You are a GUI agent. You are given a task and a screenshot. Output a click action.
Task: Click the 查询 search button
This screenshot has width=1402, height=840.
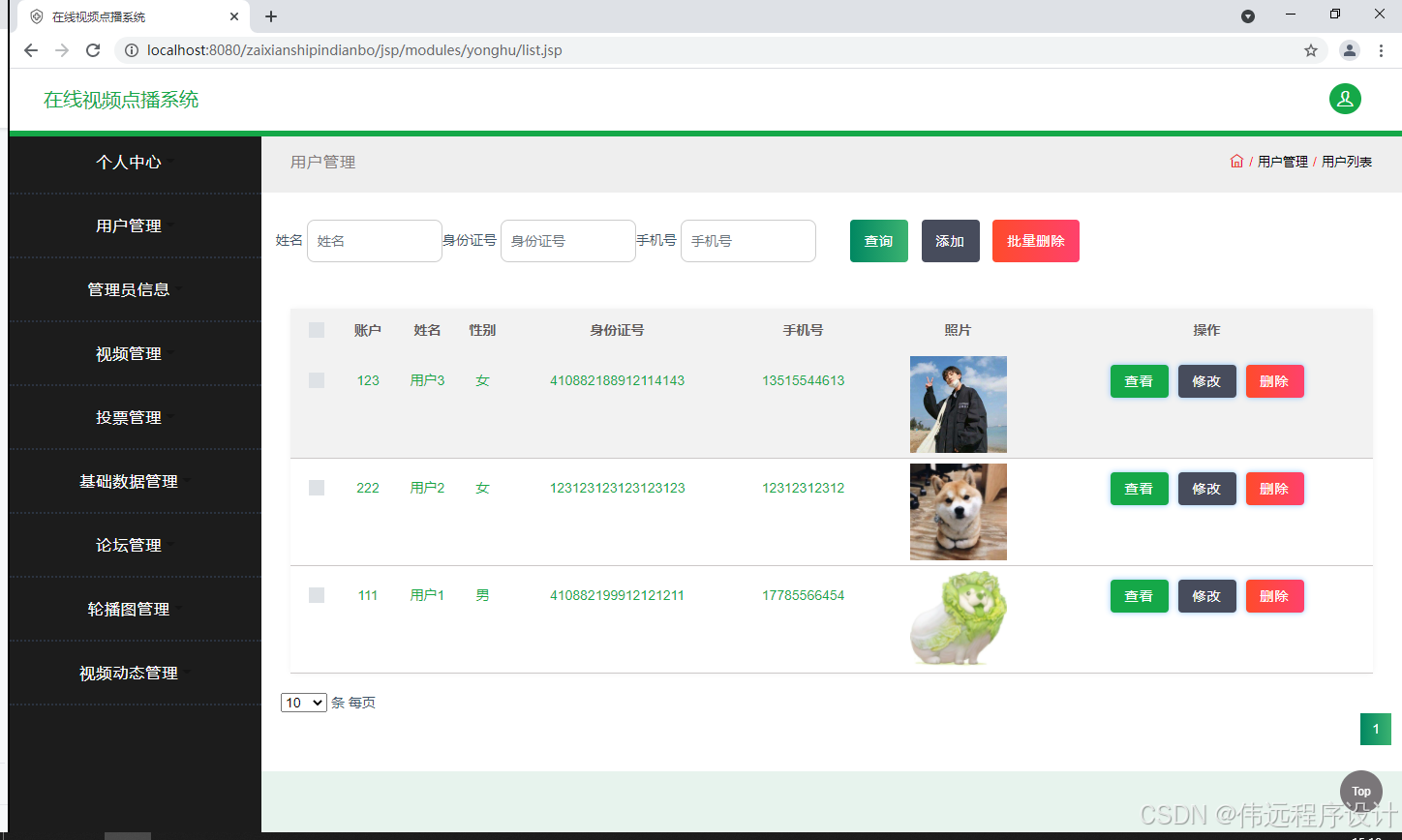pyautogui.click(x=879, y=241)
